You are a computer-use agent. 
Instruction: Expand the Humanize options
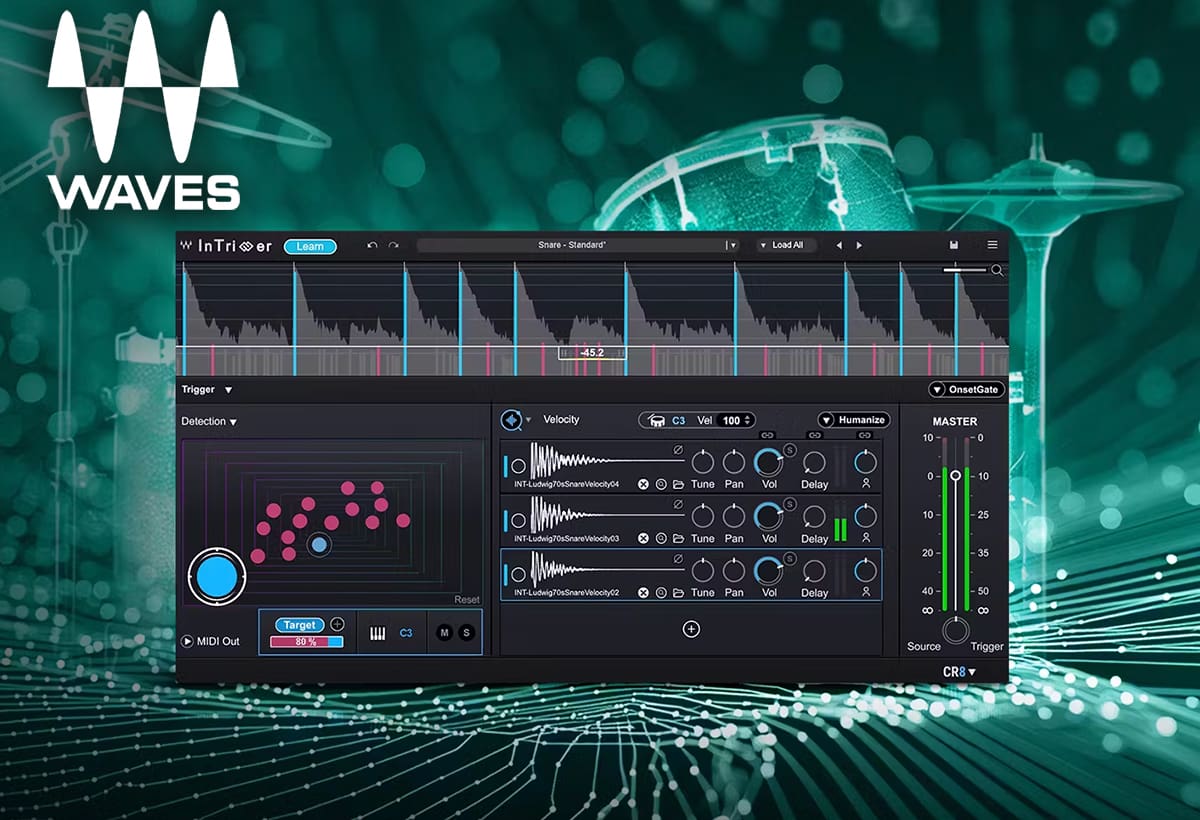pyautogui.click(x=853, y=420)
